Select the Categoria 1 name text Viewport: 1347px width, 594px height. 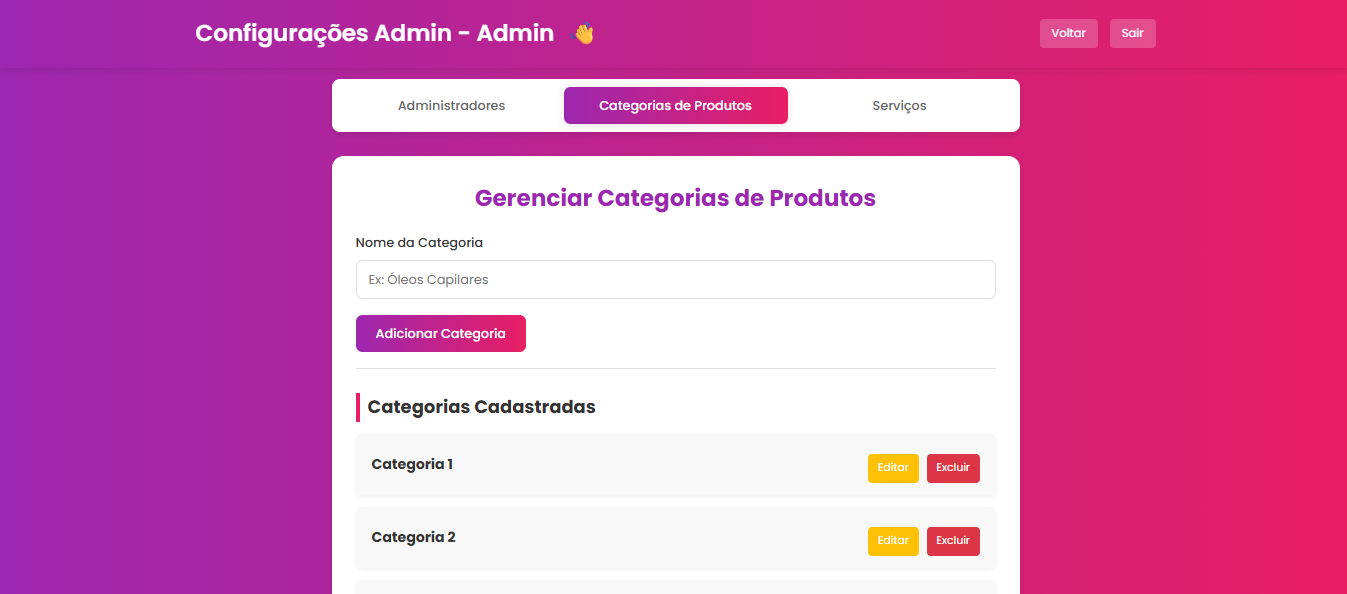tap(412, 464)
